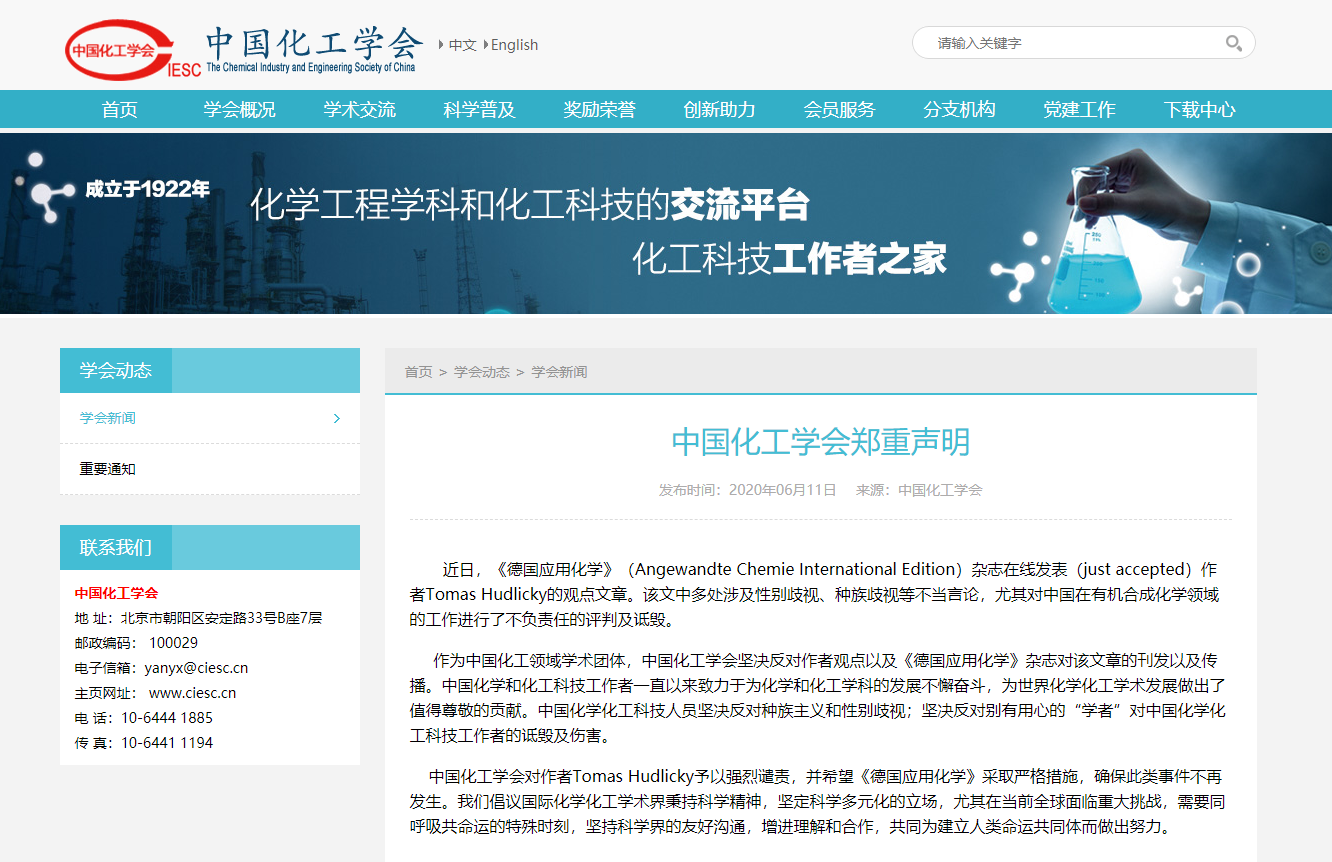
Task: Select 重要通知 in the sidebar
Action: (x=108, y=469)
